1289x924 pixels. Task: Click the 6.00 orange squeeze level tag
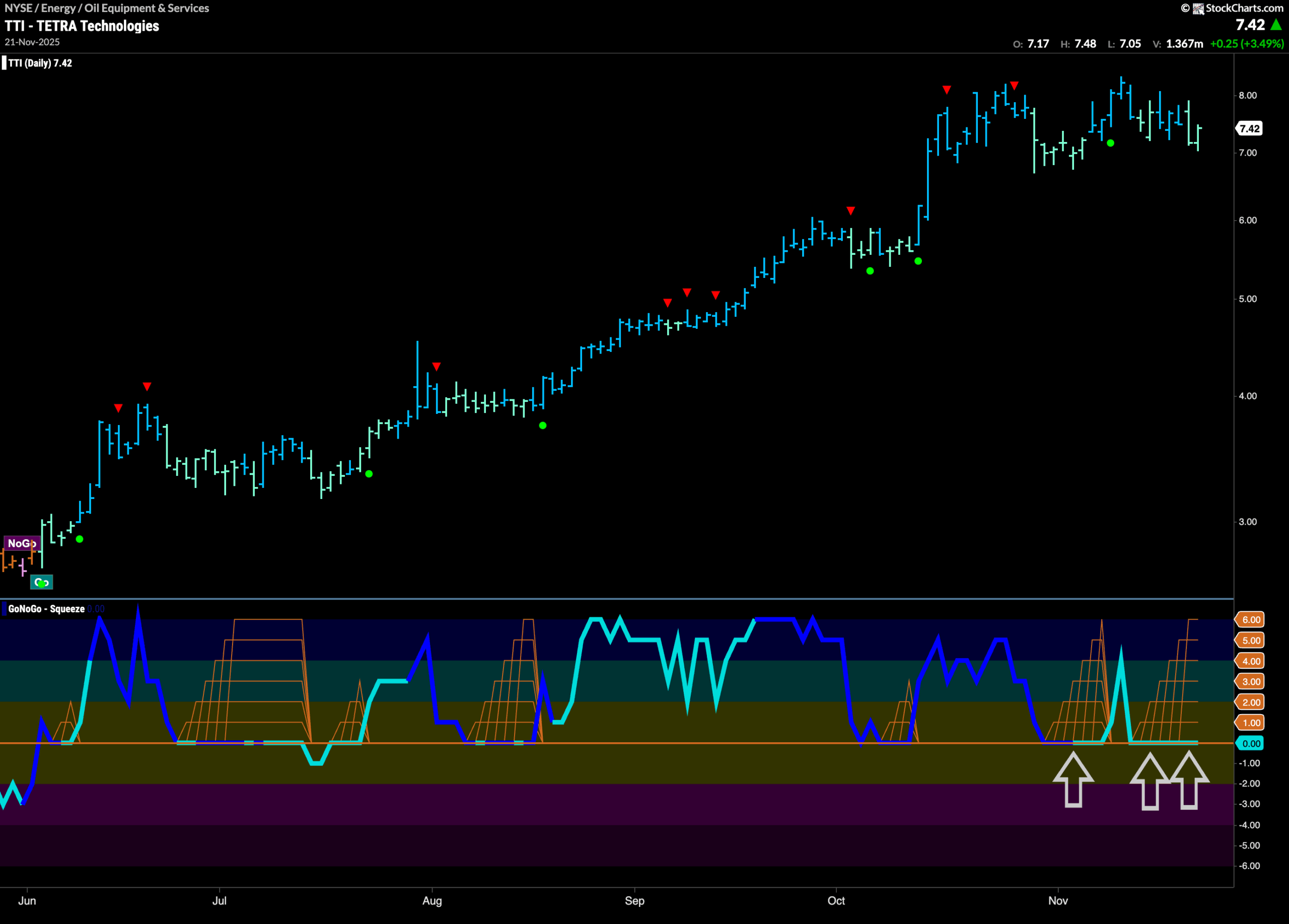[1251, 619]
